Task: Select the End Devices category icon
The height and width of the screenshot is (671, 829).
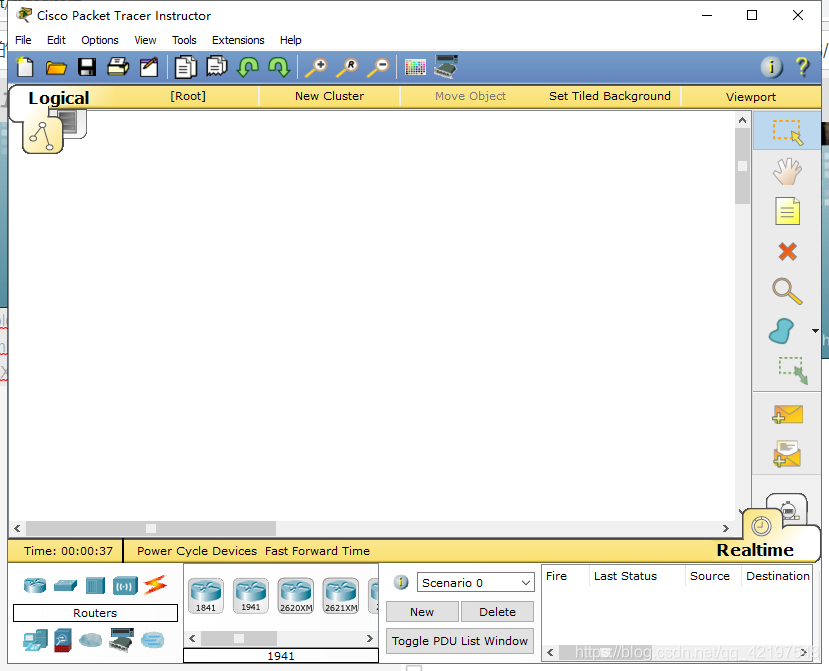Action: pos(35,640)
